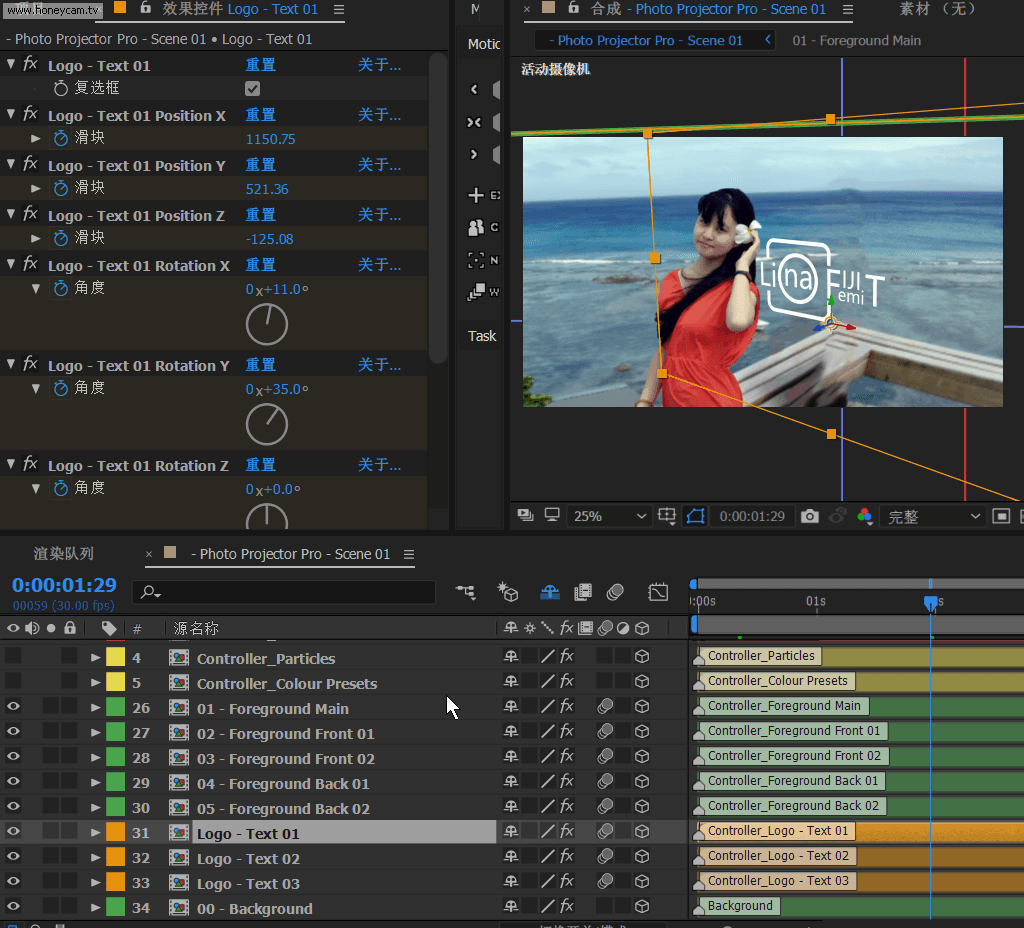The width and height of the screenshot is (1024, 928).
Task: Switch to the 01 - Foreground Main tab
Action: point(856,40)
